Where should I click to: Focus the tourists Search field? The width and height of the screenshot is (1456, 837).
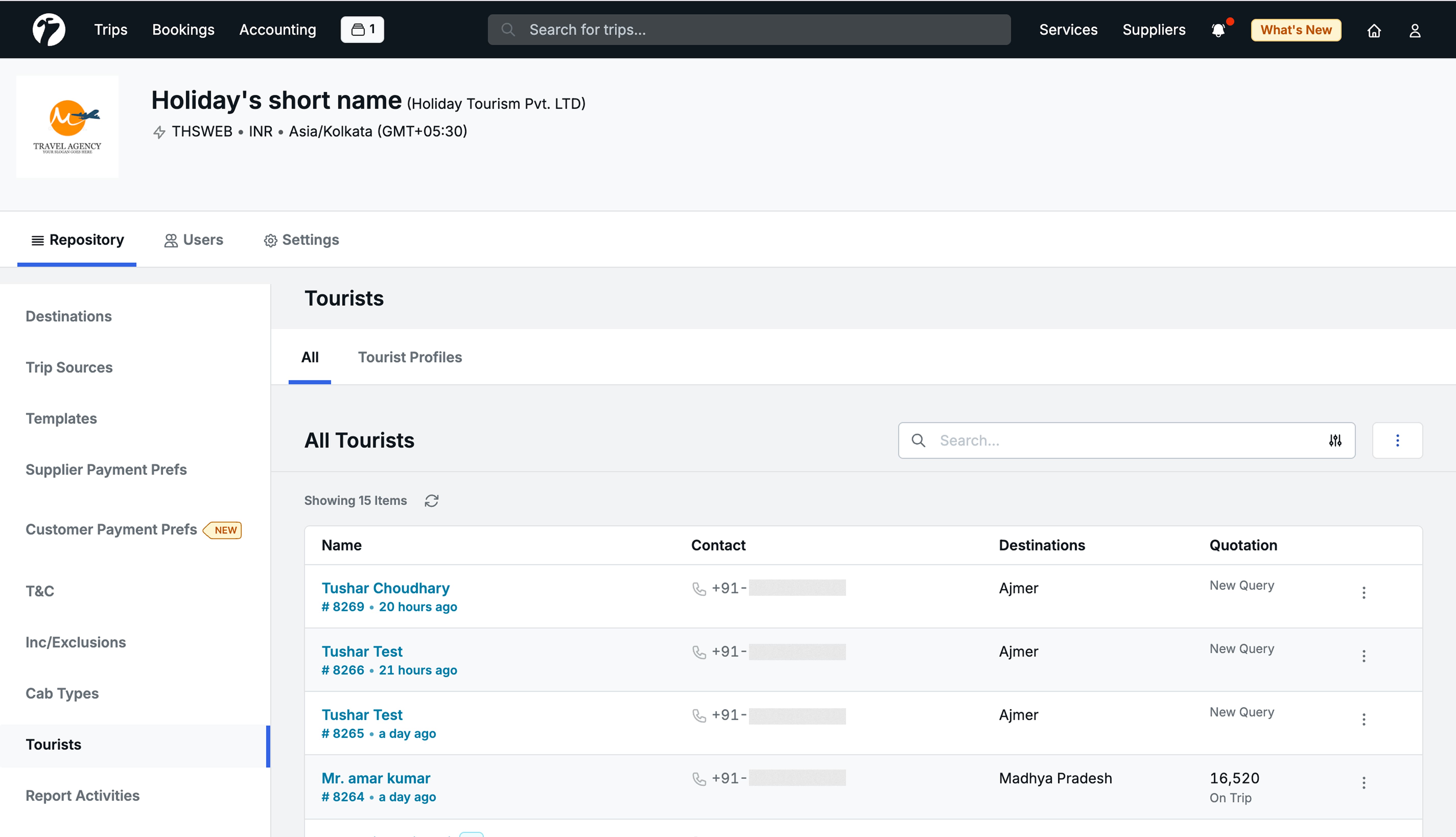pyautogui.click(x=1126, y=440)
